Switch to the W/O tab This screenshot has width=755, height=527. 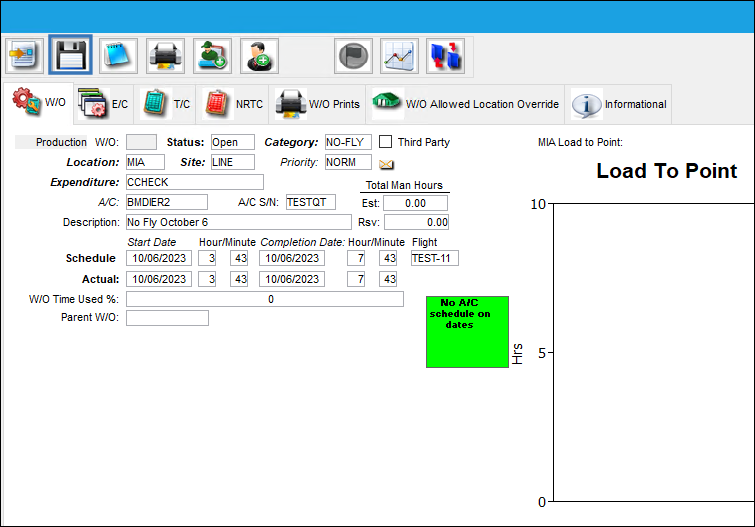point(39,102)
